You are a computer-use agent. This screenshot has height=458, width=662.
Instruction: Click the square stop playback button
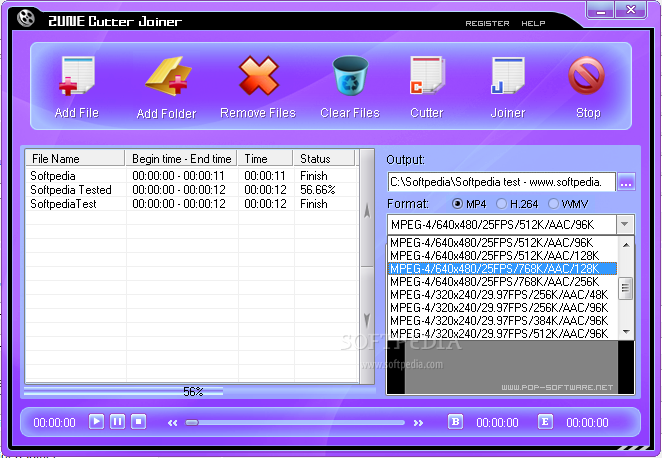click(x=138, y=421)
